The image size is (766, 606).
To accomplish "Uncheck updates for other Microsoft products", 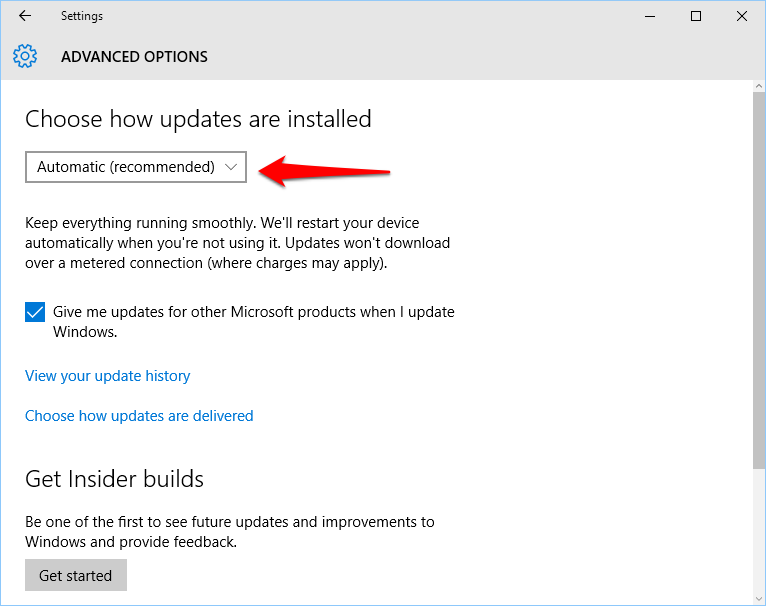I will click(35, 312).
